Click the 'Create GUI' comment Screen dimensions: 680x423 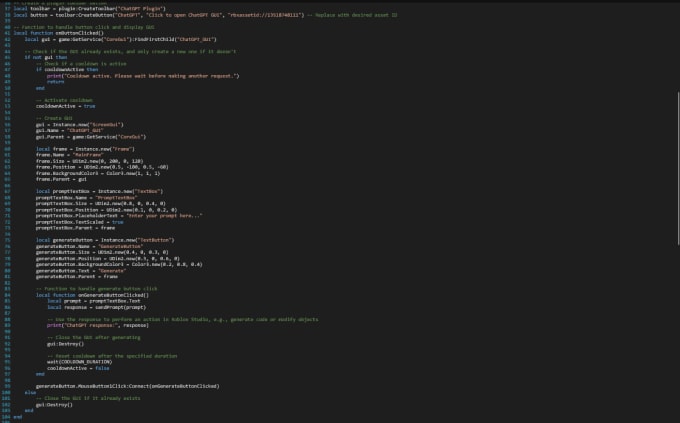click(x=54, y=118)
